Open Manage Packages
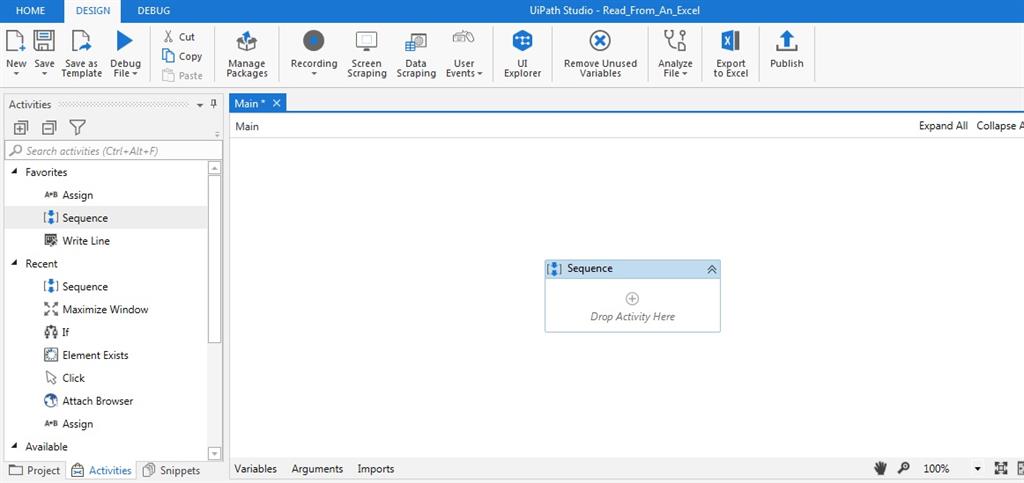The image size is (1024, 483). coord(247,55)
